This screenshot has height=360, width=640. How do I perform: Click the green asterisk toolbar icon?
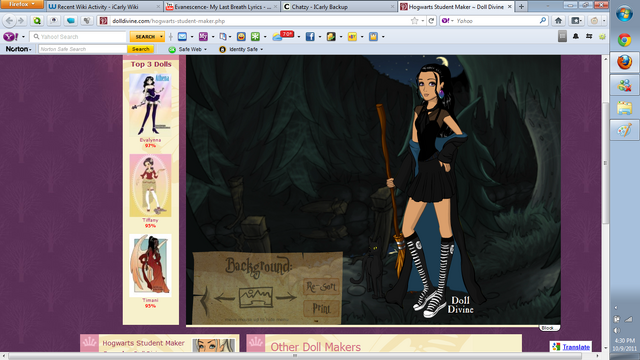click(255, 37)
